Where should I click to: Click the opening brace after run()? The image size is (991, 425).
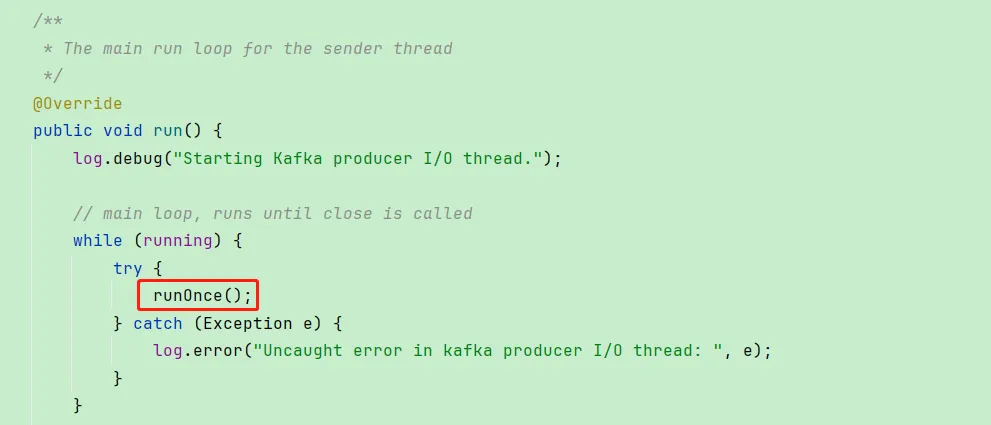(217, 132)
